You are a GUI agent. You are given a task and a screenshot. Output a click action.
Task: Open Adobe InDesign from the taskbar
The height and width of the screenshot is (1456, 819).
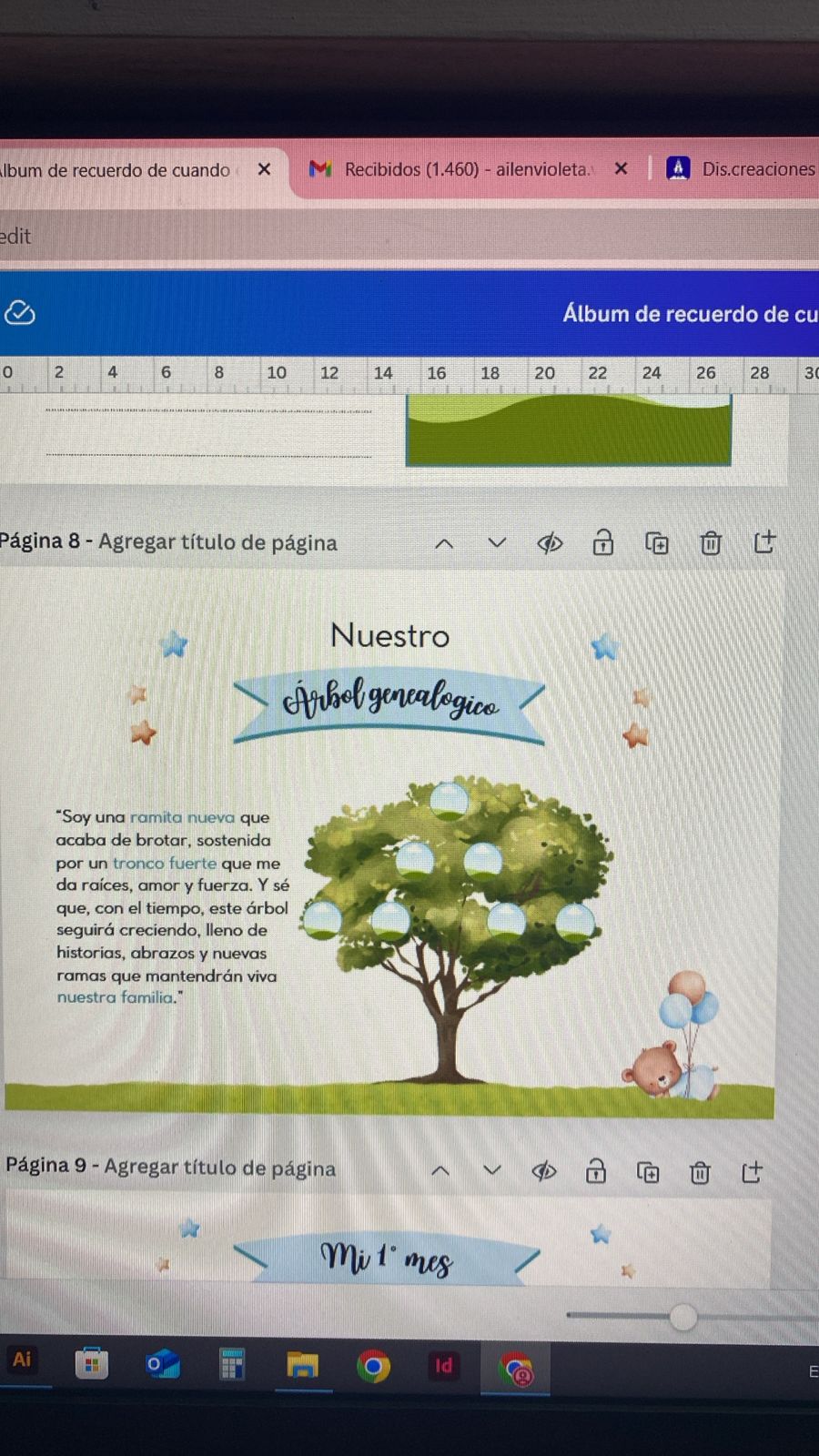click(x=443, y=1366)
